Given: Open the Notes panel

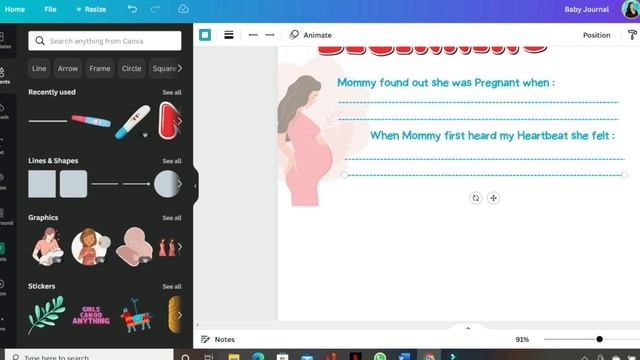Looking at the screenshot, I should (x=218, y=339).
